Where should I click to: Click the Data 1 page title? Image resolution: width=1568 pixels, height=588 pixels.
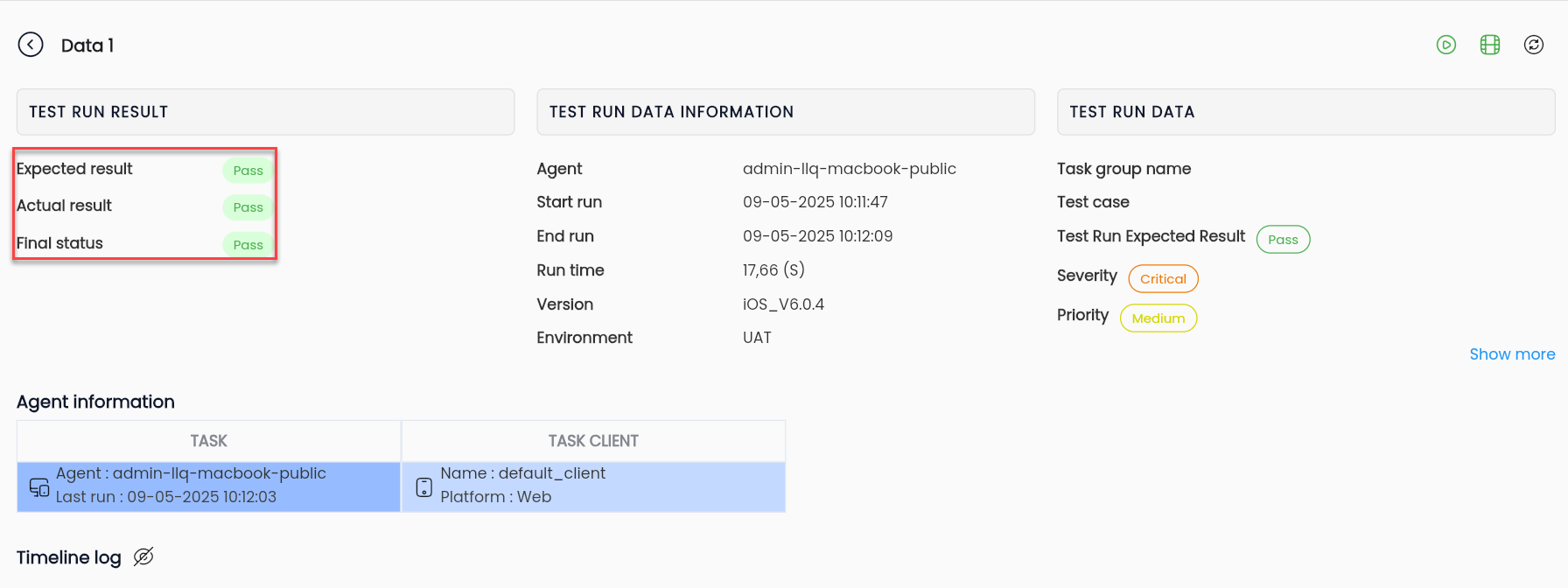pos(87,45)
